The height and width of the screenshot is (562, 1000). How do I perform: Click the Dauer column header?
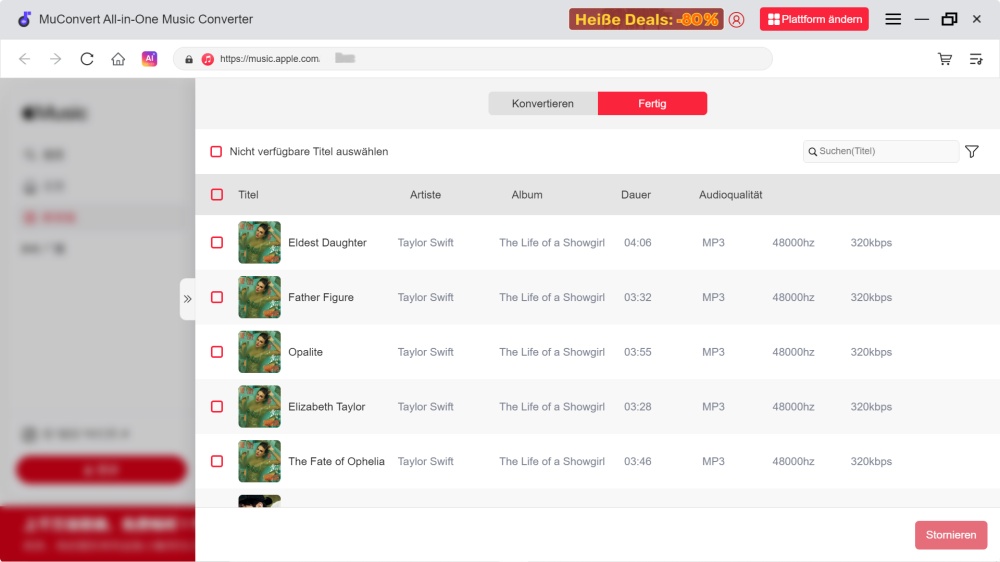point(636,195)
